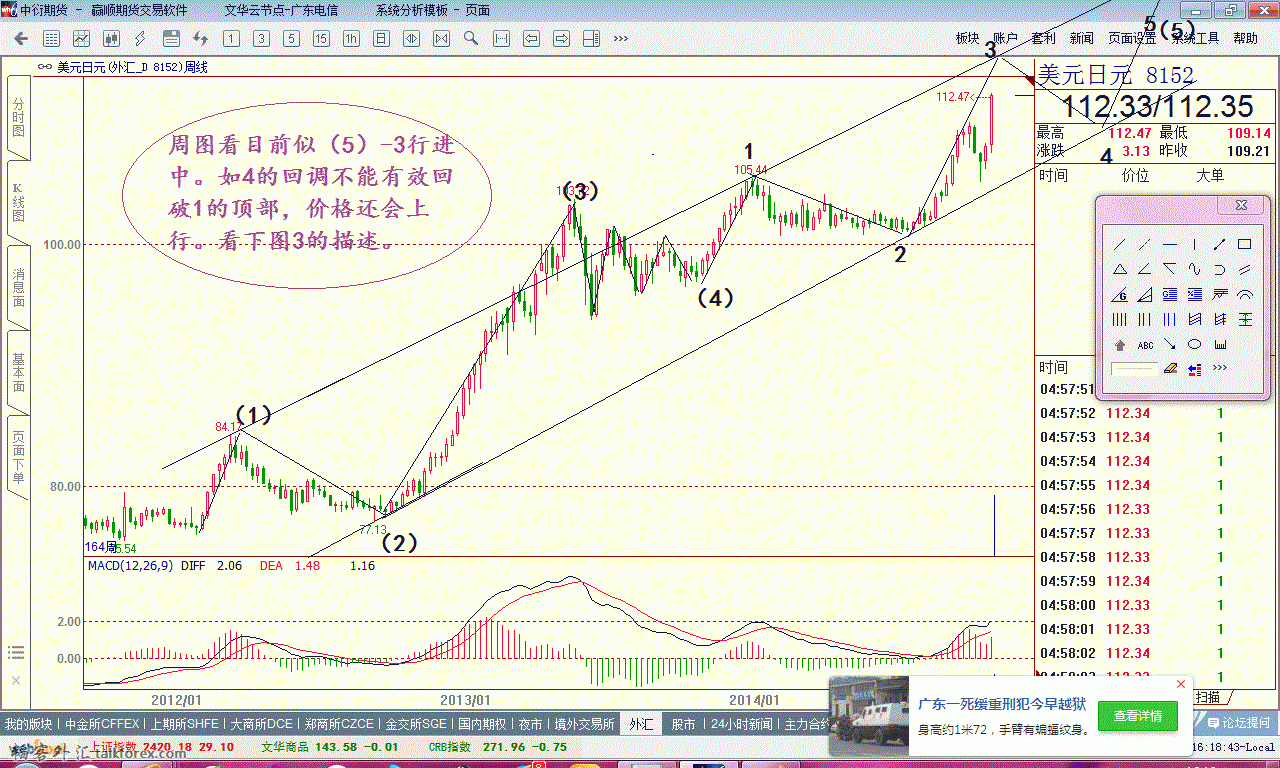Select the 1h period button

[351, 39]
